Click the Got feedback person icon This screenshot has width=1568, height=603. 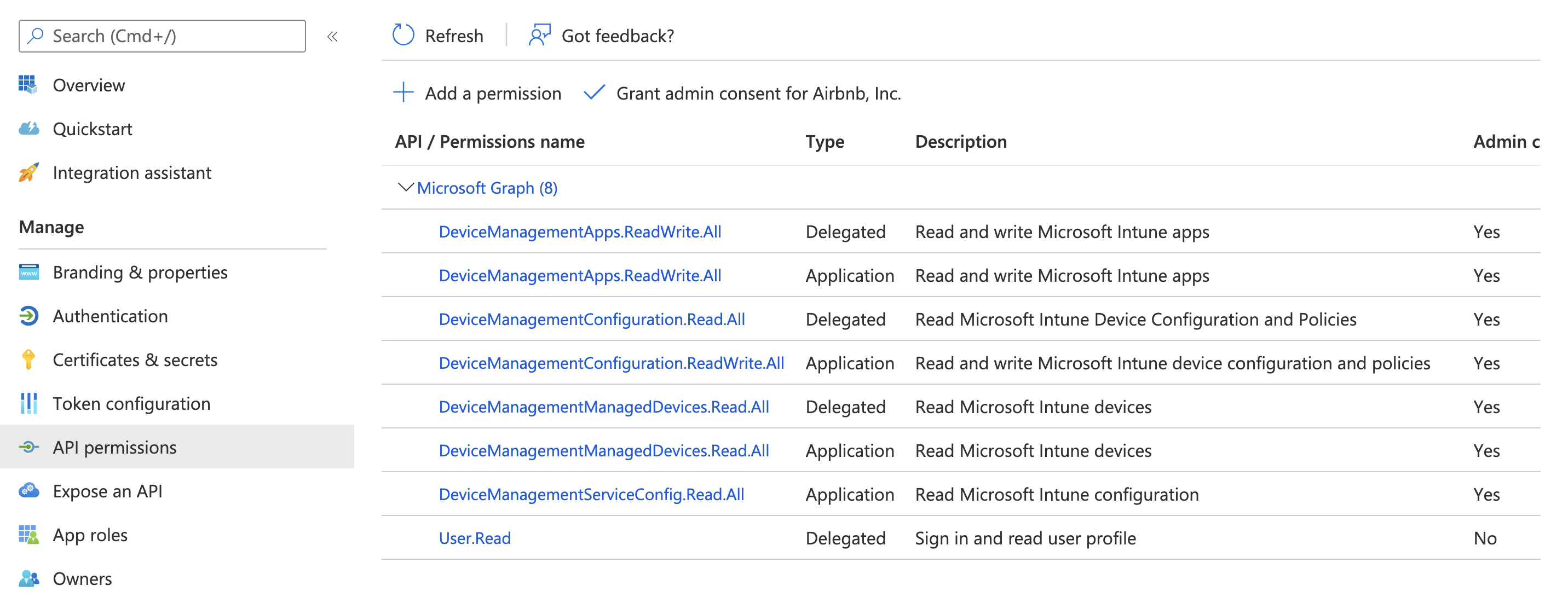pyautogui.click(x=539, y=35)
